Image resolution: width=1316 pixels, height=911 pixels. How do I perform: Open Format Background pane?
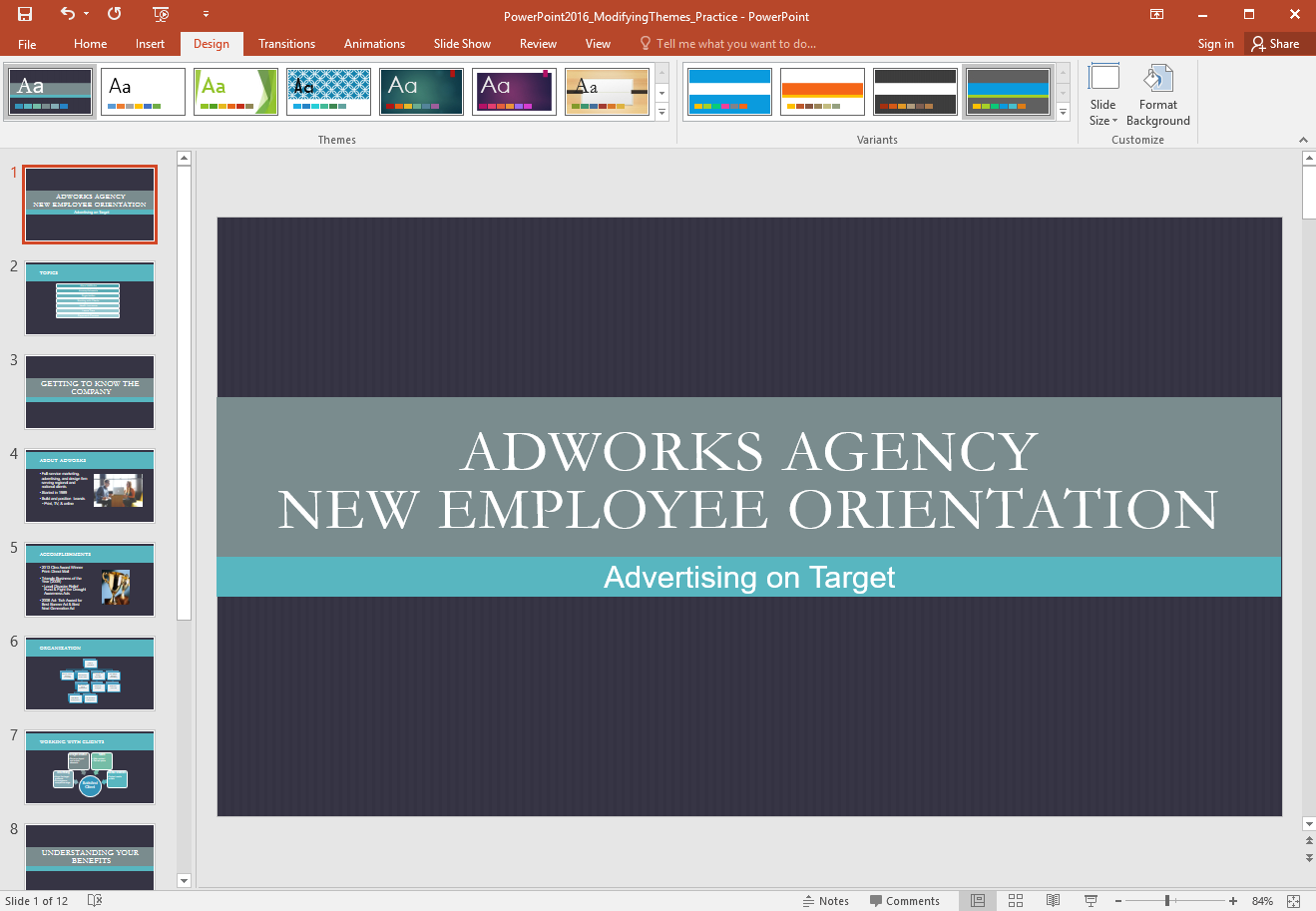[x=1157, y=96]
